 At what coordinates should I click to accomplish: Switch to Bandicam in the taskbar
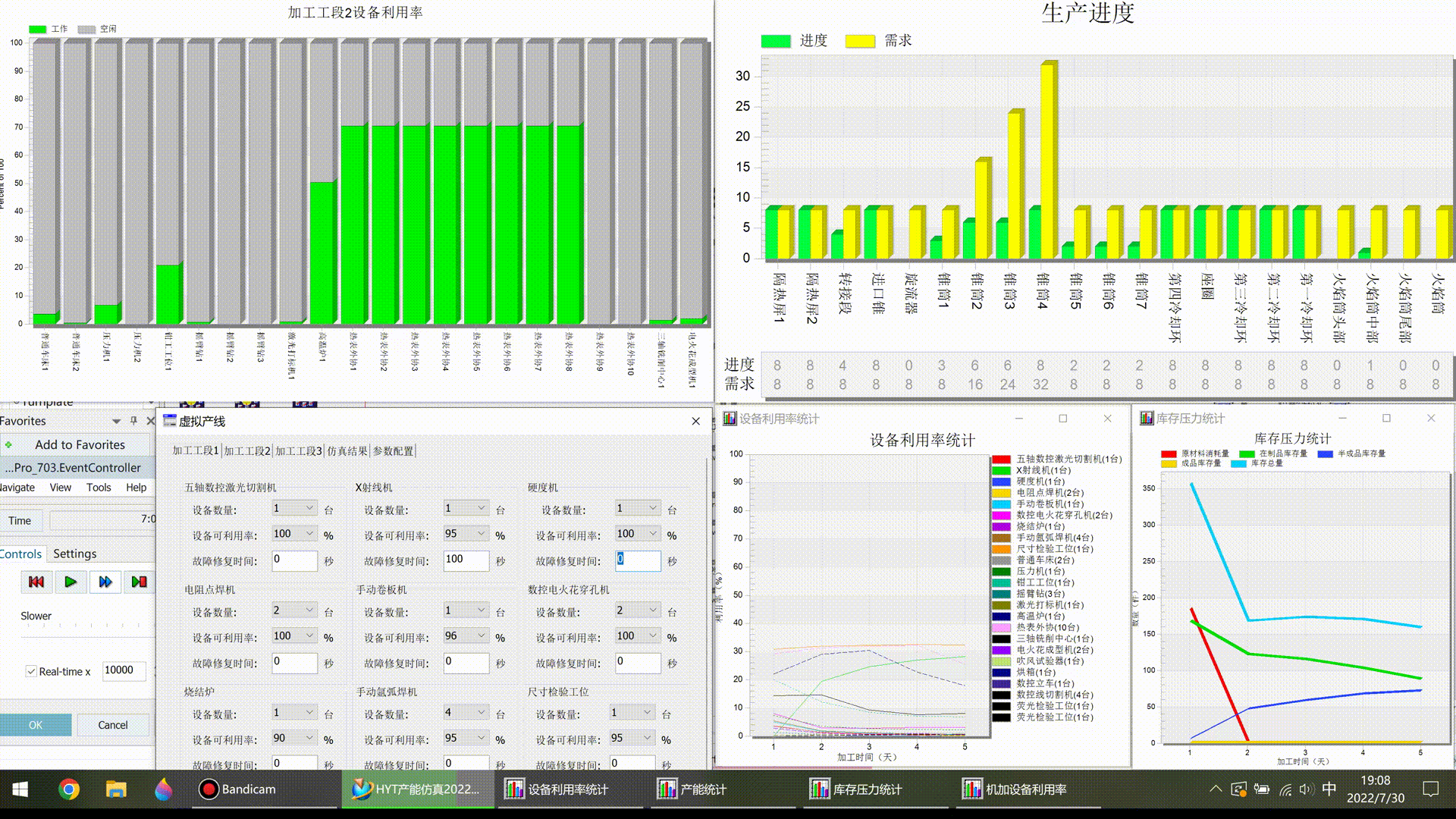click(x=263, y=789)
